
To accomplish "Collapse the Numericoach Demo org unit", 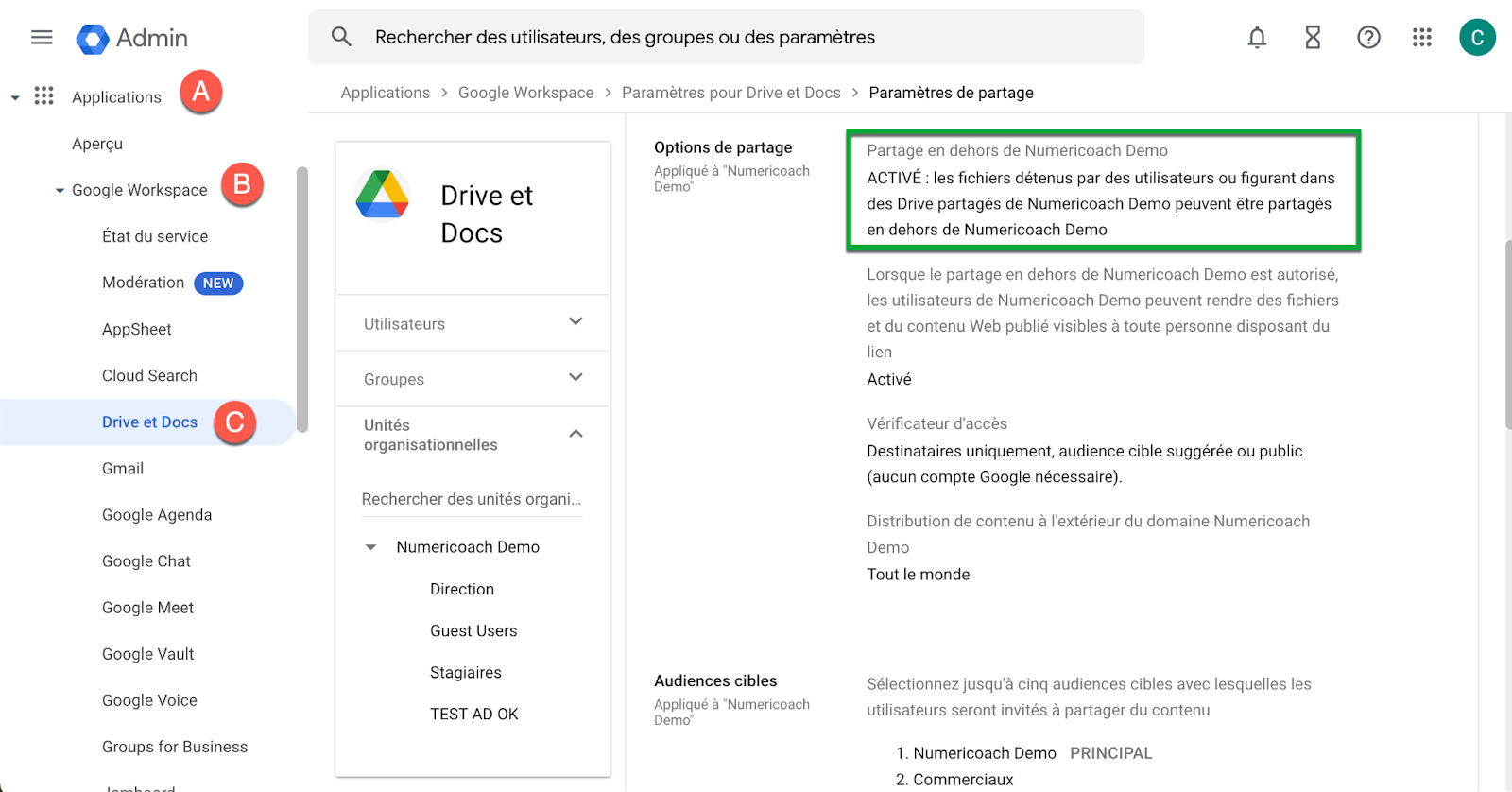I will [371, 547].
